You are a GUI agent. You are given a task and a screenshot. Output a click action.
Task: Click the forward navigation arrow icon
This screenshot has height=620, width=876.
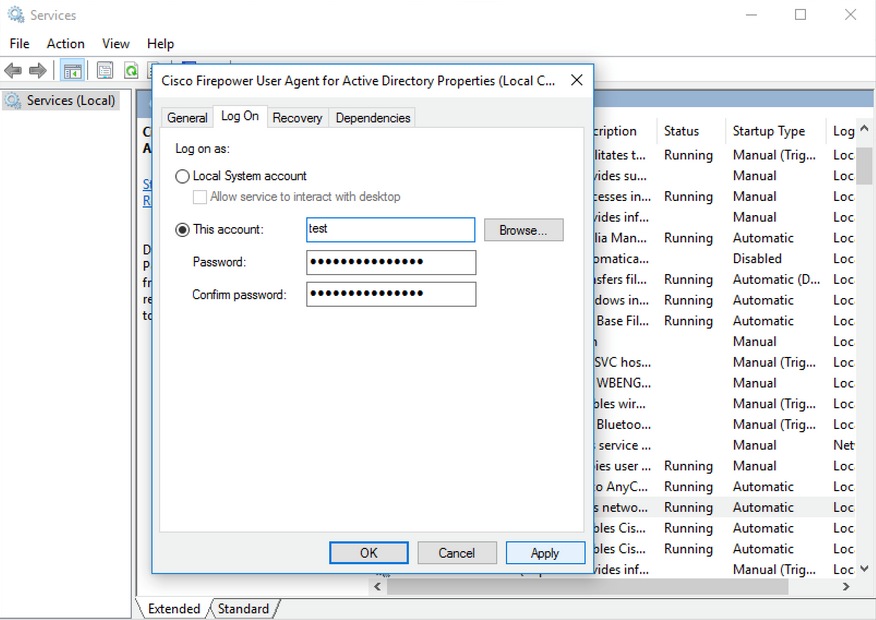coord(36,70)
